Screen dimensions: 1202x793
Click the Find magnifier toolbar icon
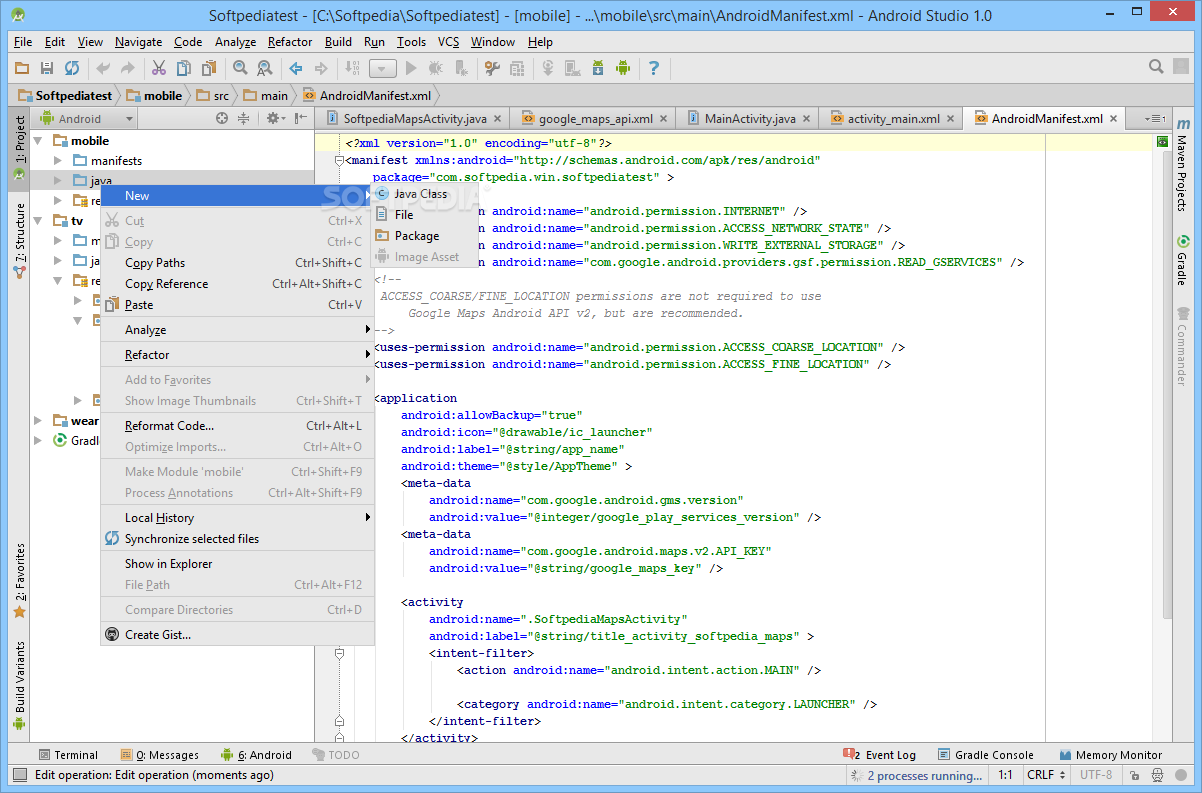pos(240,68)
